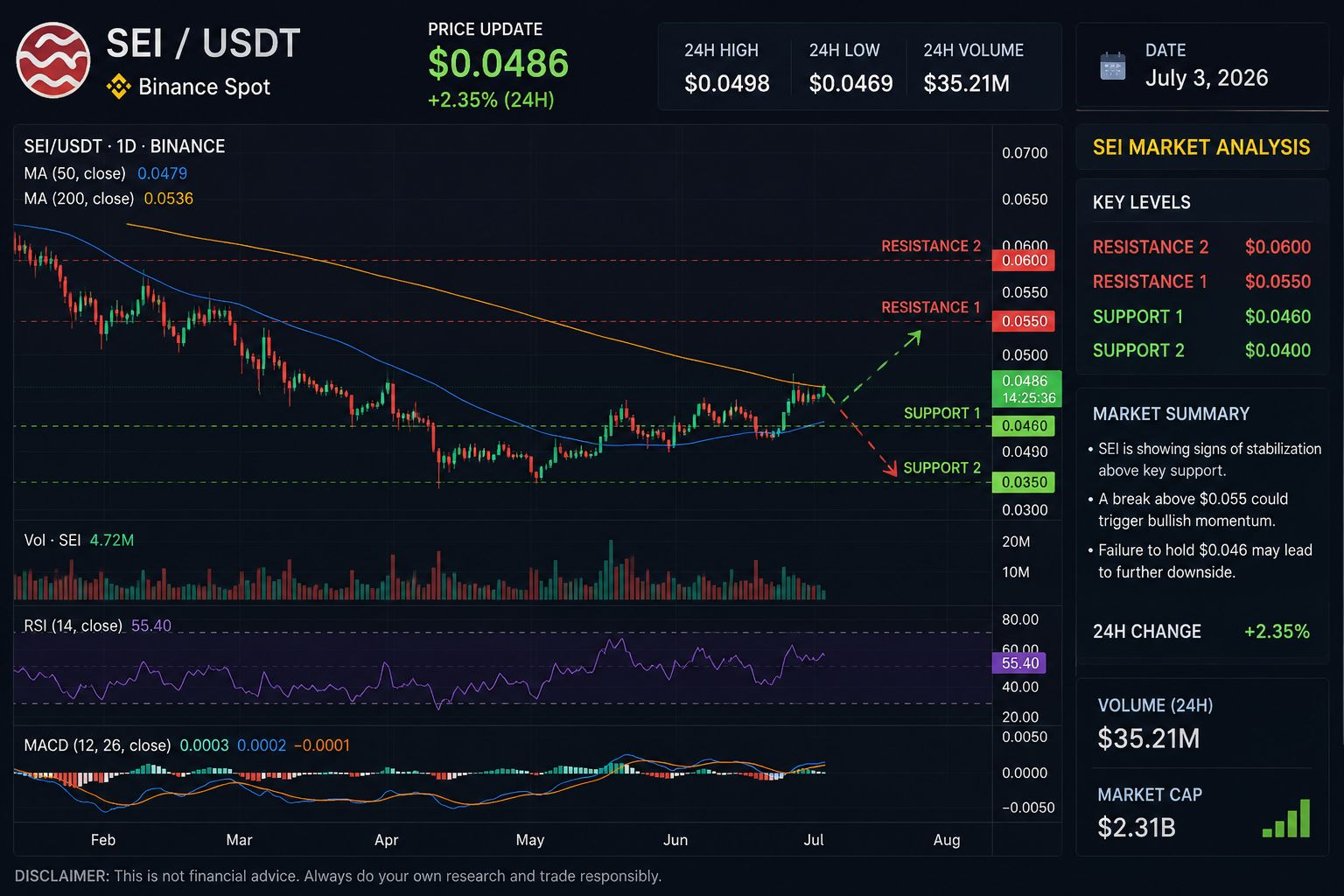
Task: Click the Jun label on the time axis
Action: 675,840
